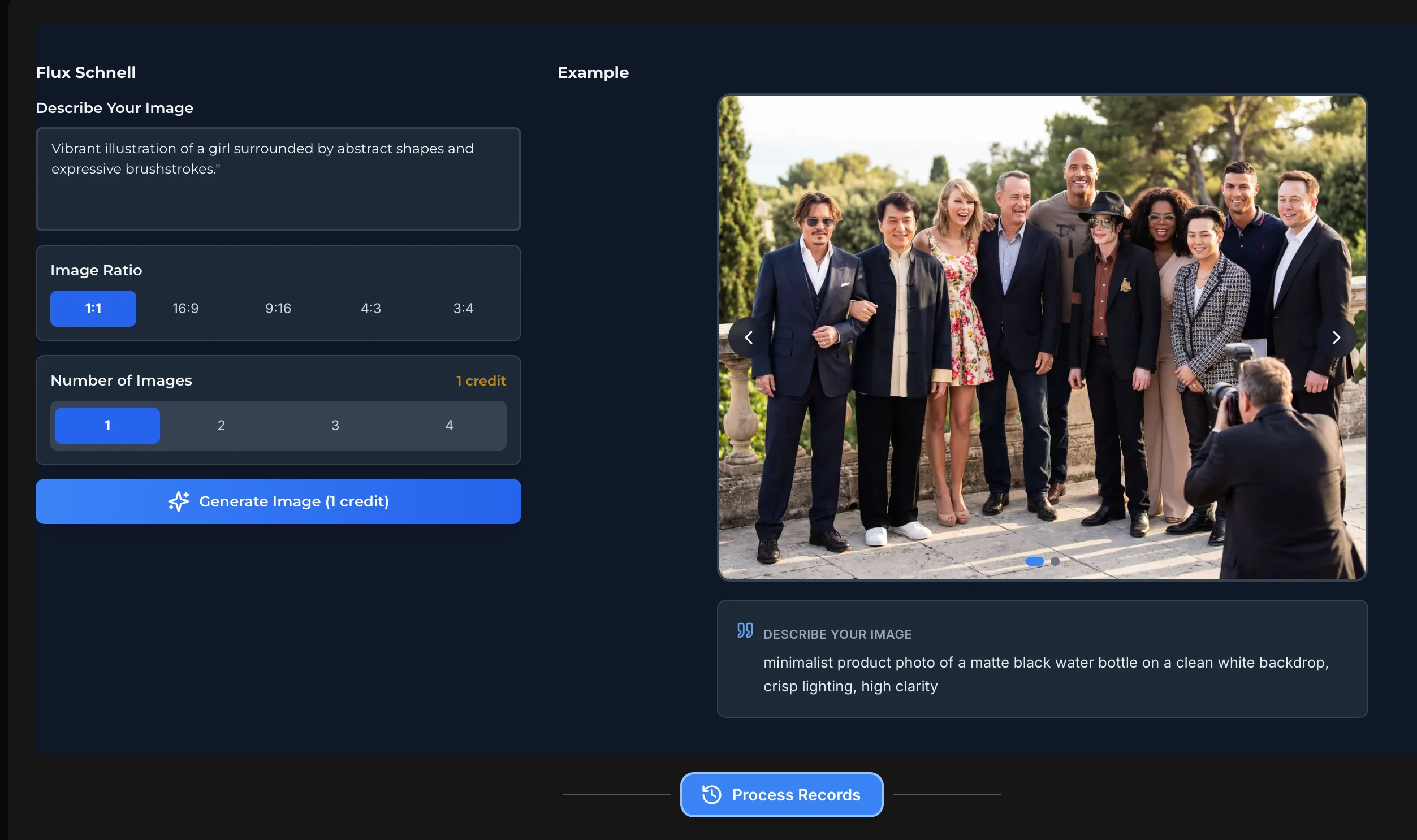This screenshot has height=840, width=1417.
Task: Select the second carousel indicator dot
Action: coord(1055,561)
